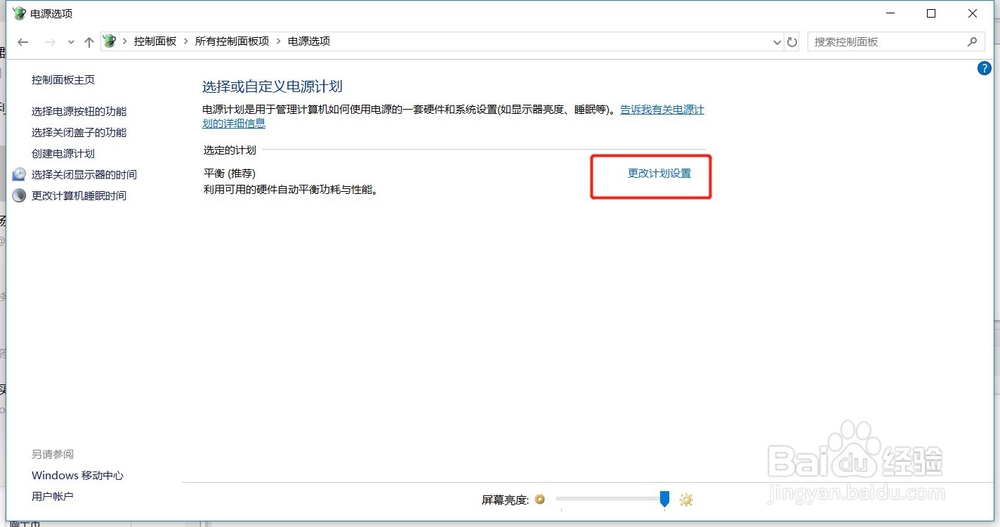The width and height of the screenshot is (1000, 527).
Task: Go up one level with up arrow
Action: pos(89,42)
